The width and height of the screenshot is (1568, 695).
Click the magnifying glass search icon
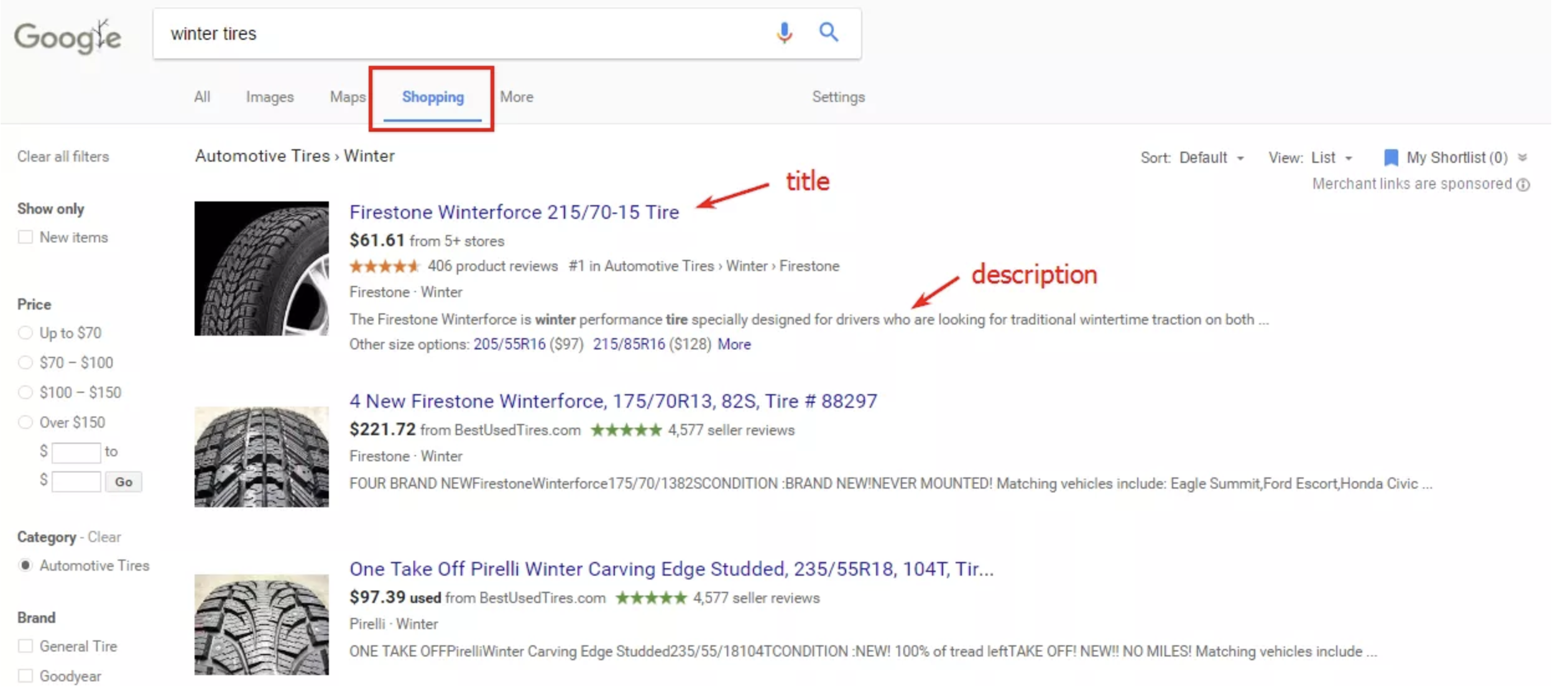(x=829, y=32)
